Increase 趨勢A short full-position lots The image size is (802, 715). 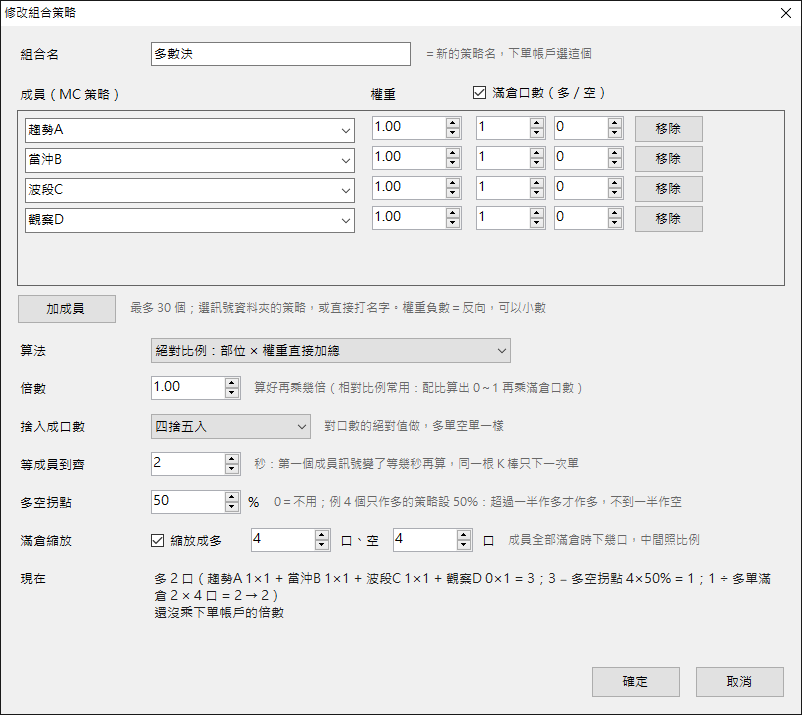[x=615, y=123]
